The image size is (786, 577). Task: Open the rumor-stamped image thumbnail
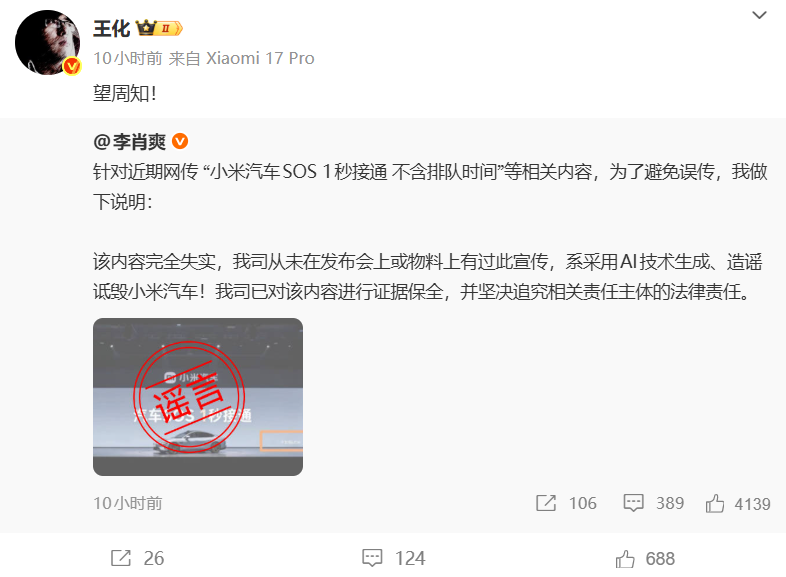click(x=198, y=397)
